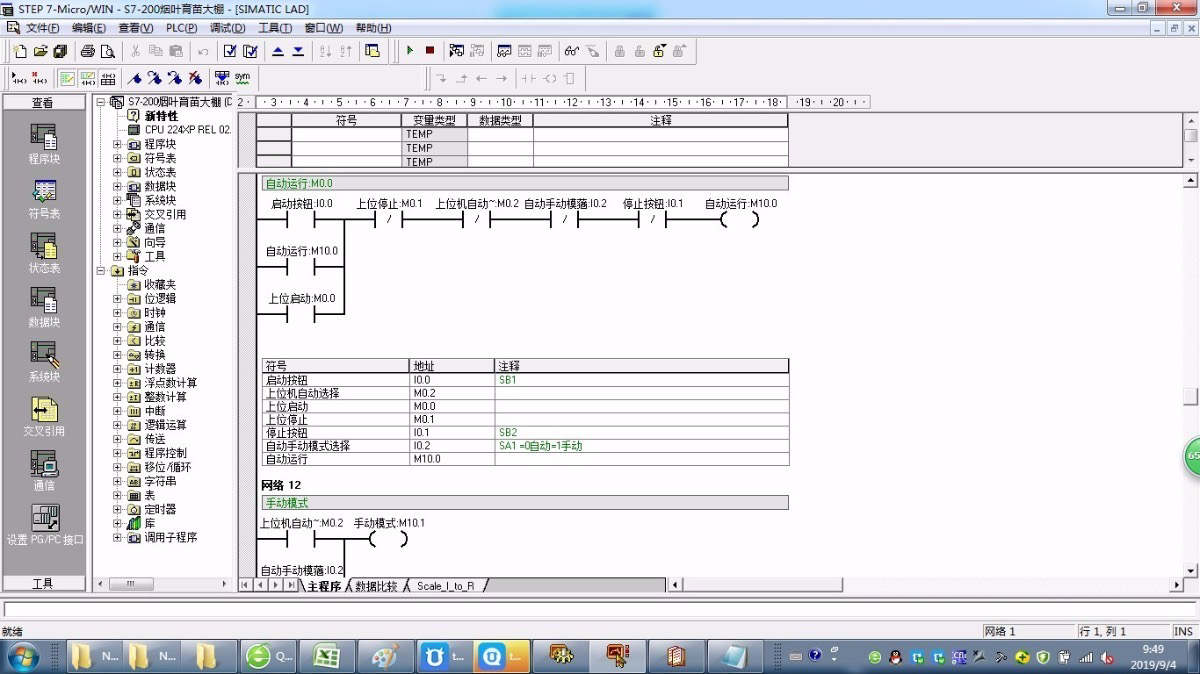Image resolution: width=1200 pixels, height=674 pixels.
Task: Collapse the 指令 tree node
Action: point(101,270)
